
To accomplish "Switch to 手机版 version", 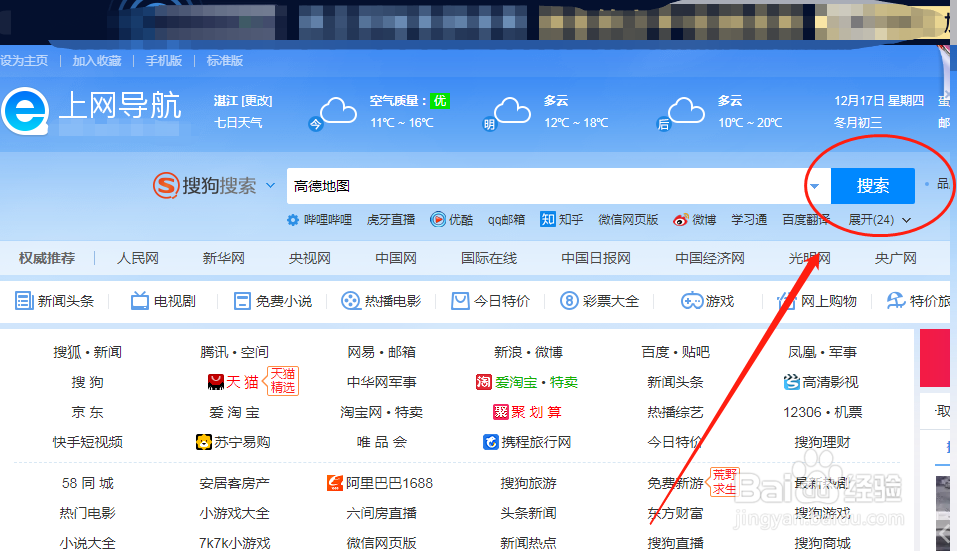I will pyautogui.click(x=164, y=60).
